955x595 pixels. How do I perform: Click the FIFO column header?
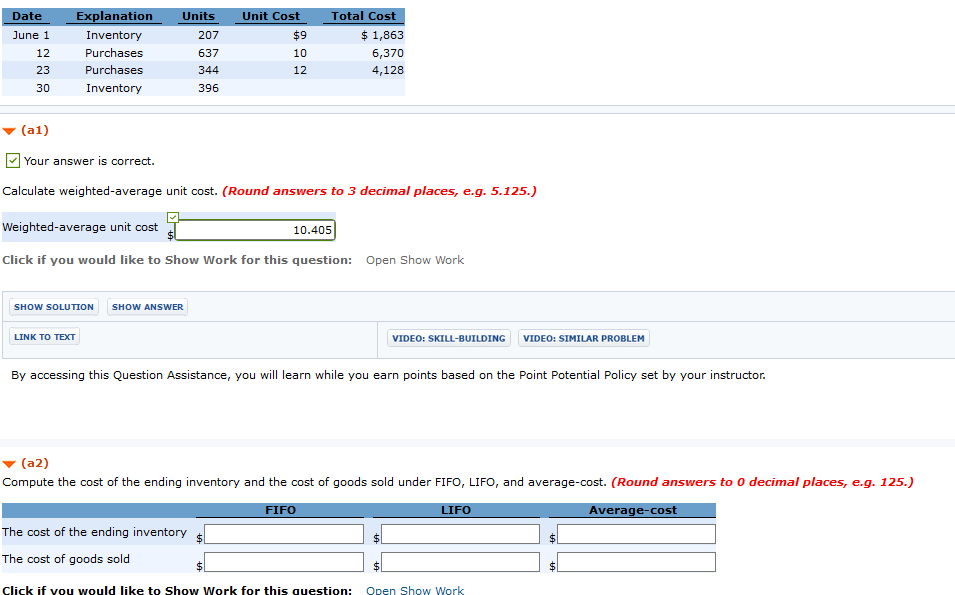280,510
